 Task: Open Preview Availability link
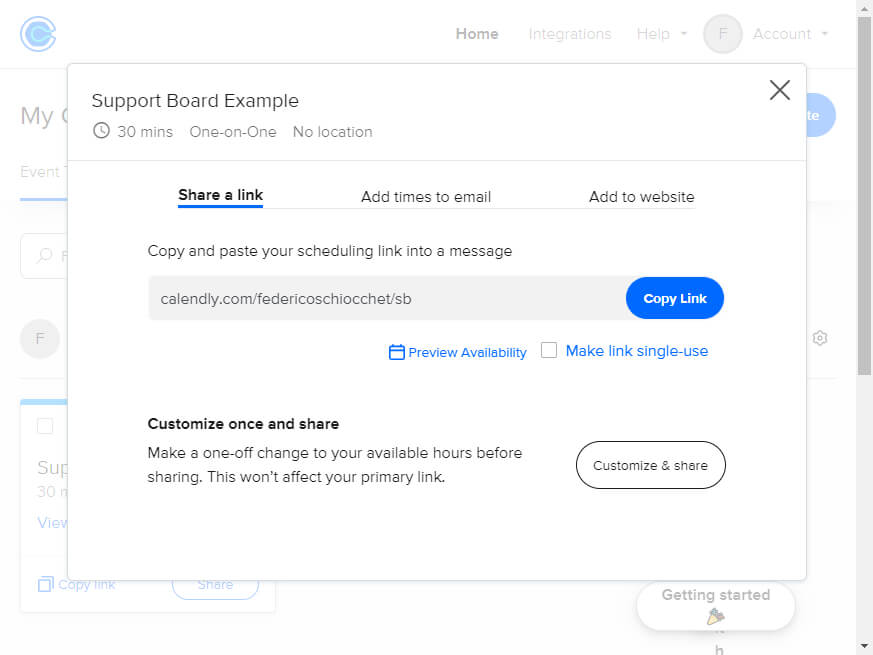coord(467,352)
